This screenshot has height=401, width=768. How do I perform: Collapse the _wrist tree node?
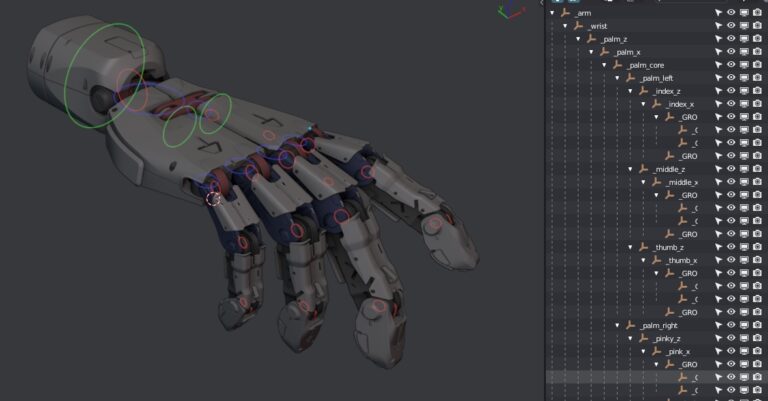565,25
